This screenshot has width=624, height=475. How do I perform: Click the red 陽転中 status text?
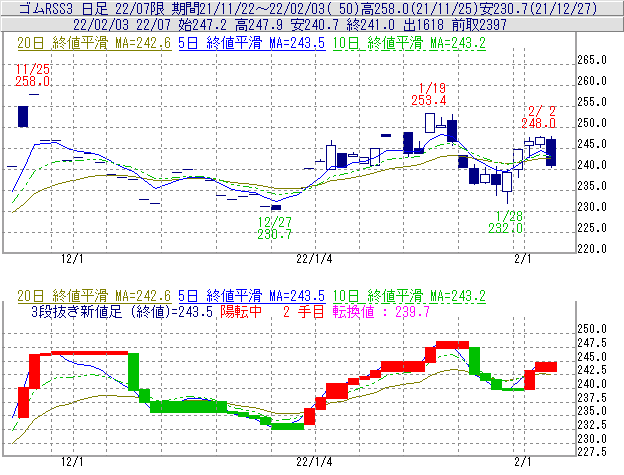[x=241, y=311]
